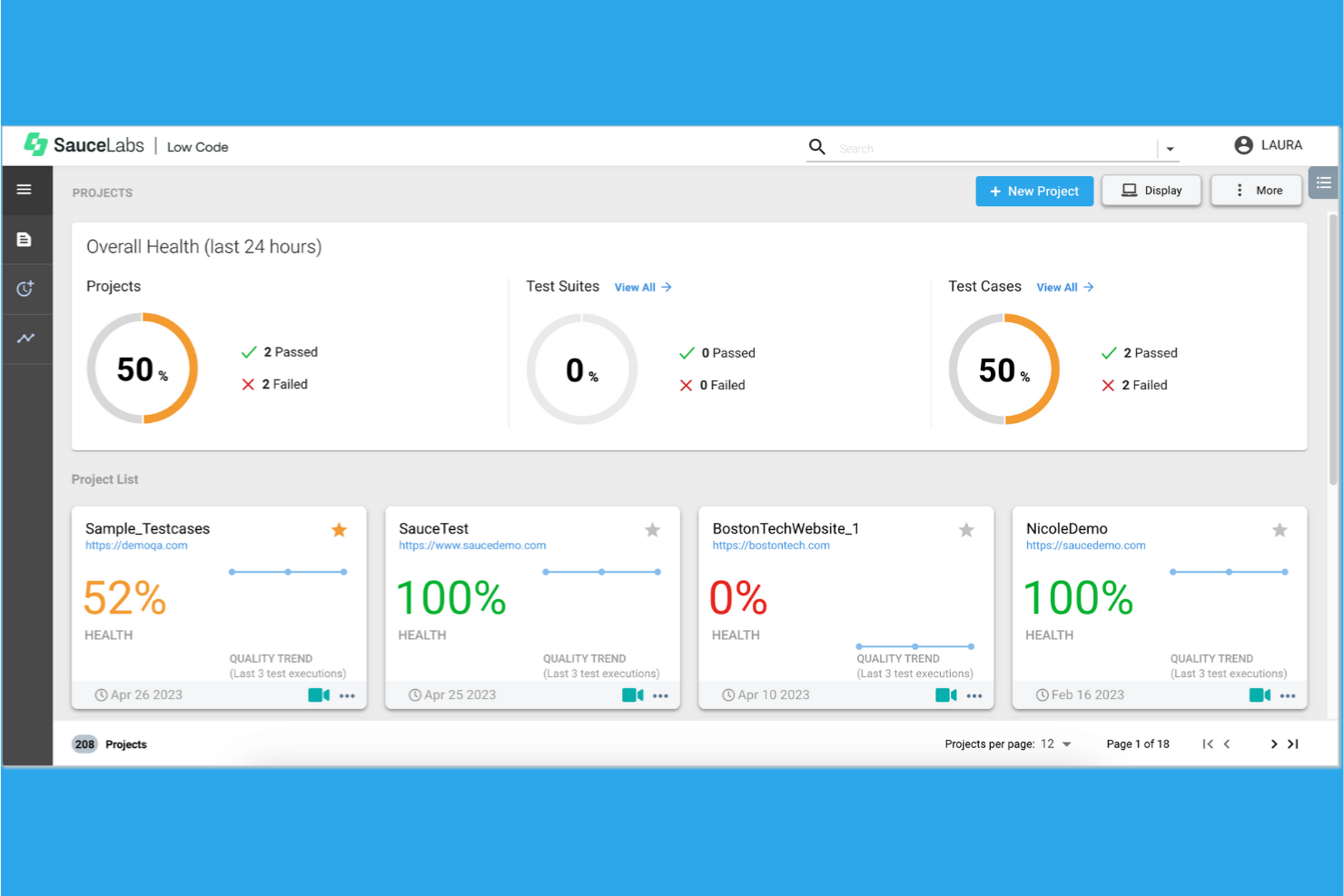The height and width of the screenshot is (896, 1344).
Task: Click the PROJECTS heading
Action: [x=102, y=192]
